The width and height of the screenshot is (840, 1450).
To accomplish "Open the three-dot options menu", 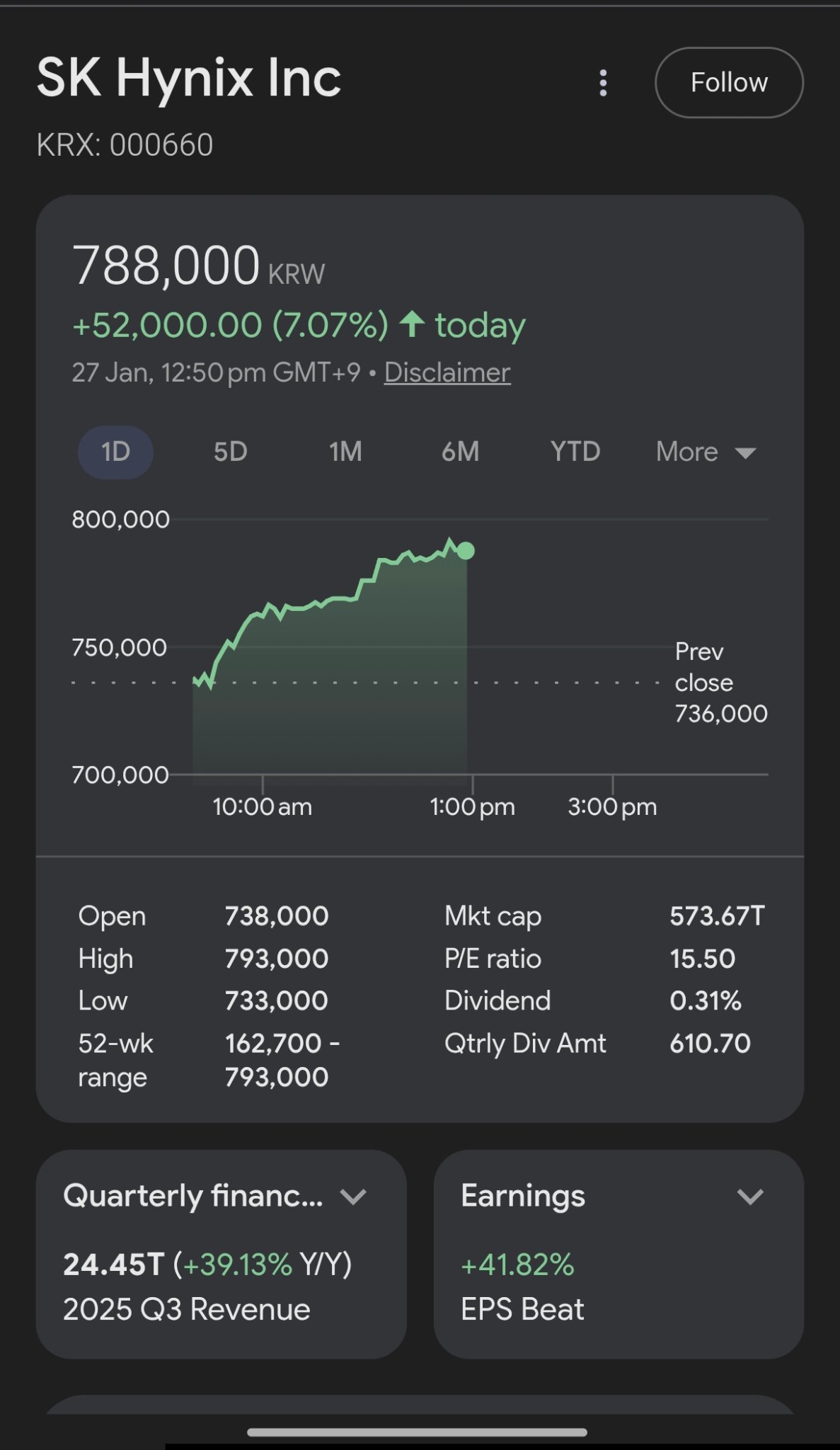I will 603,83.
